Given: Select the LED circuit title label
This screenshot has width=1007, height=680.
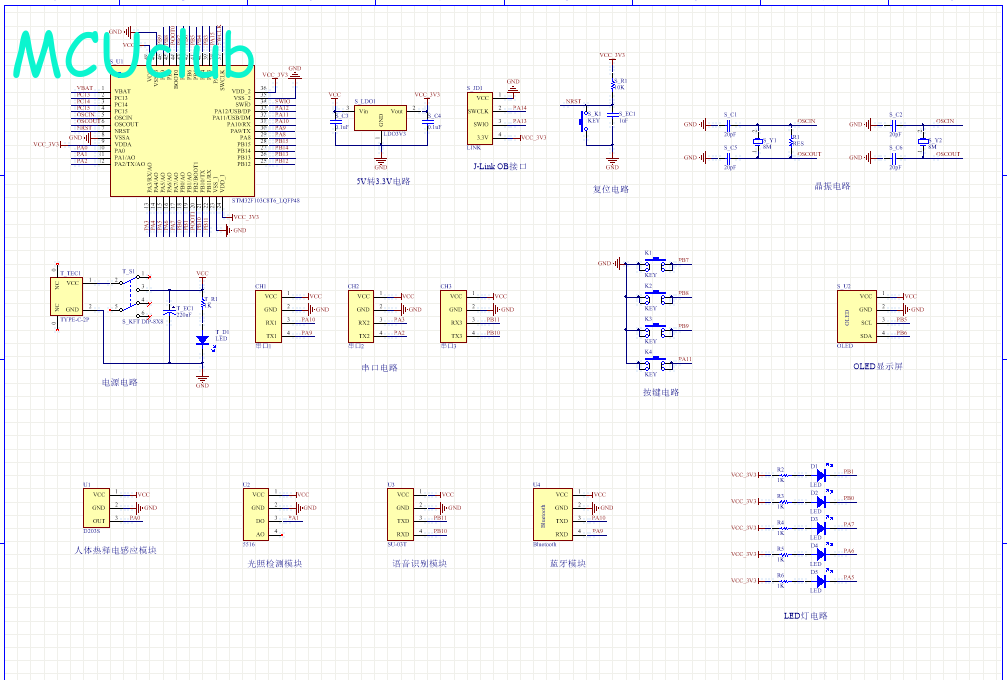Looking at the screenshot, I should click(x=805, y=616).
